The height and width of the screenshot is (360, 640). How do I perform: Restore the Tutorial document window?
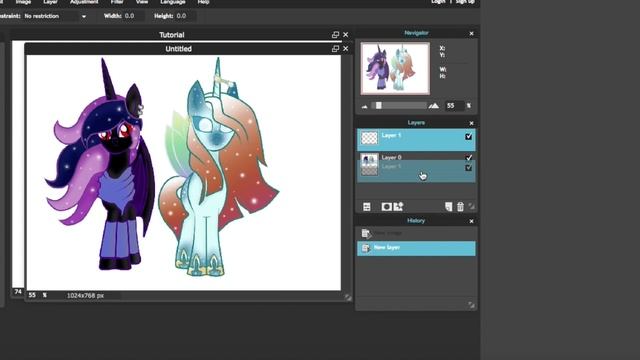pos(336,35)
